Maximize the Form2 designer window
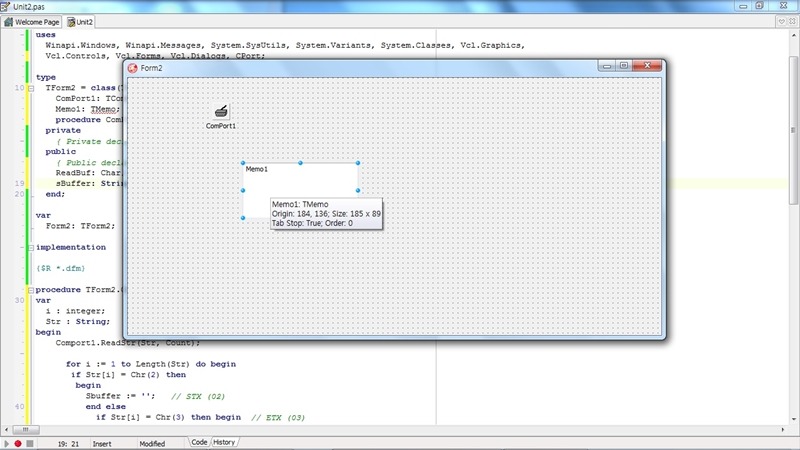The height and width of the screenshot is (450, 800). point(623,66)
